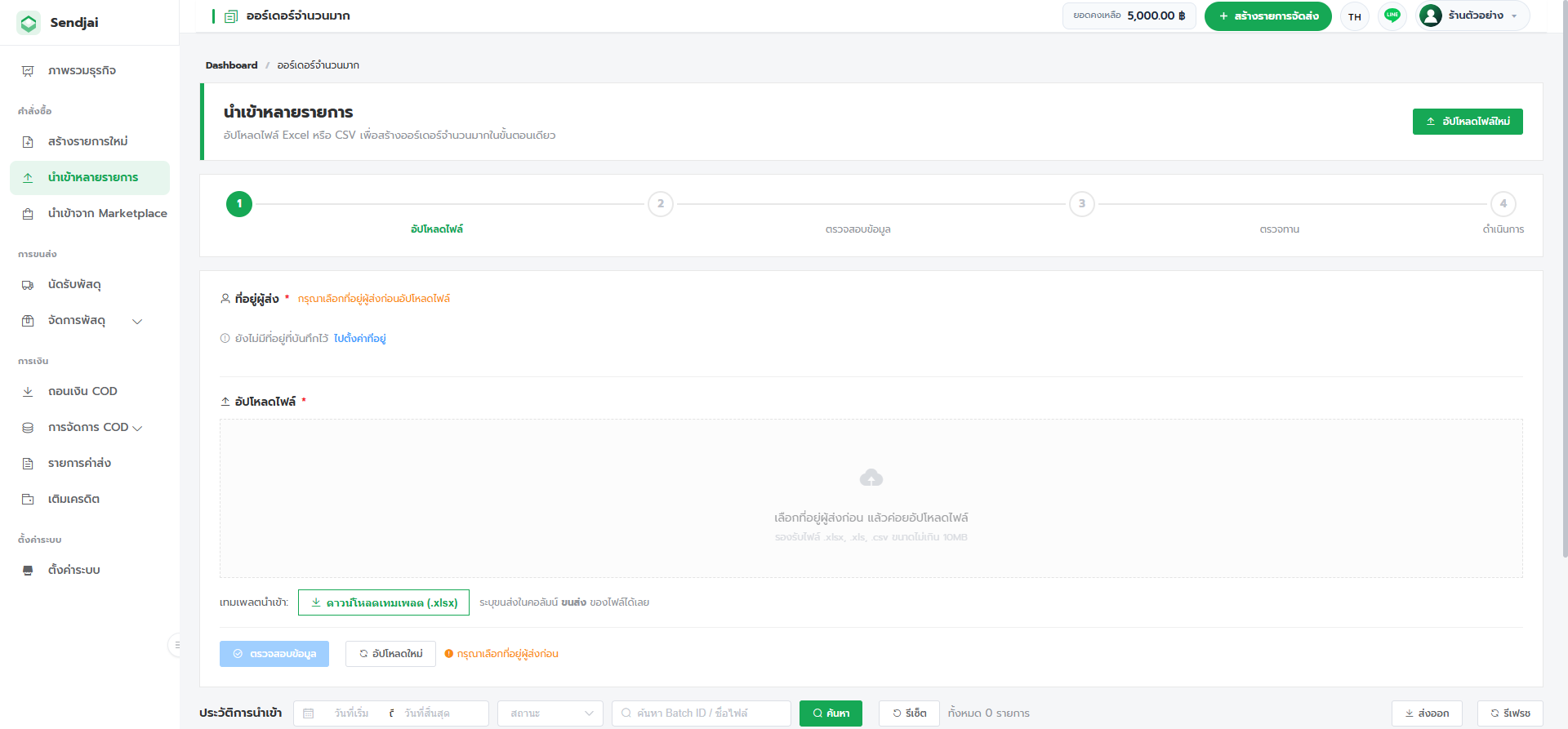Download the template ดาวน์โหลดเทมเพลต (.xlsx)
This screenshot has height=729, width=1568.
384,602
